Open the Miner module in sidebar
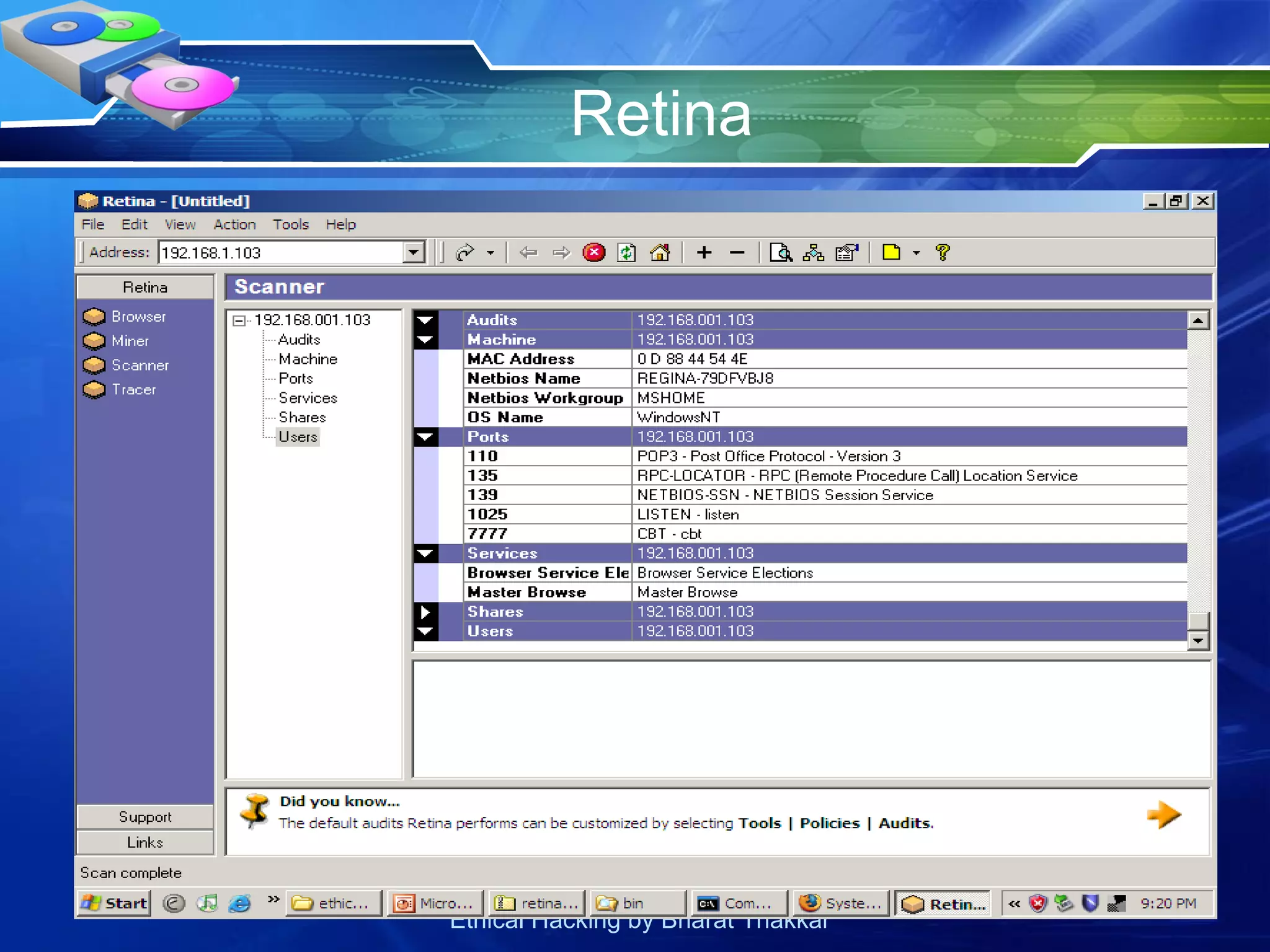The height and width of the screenshot is (952, 1270). click(x=130, y=341)
